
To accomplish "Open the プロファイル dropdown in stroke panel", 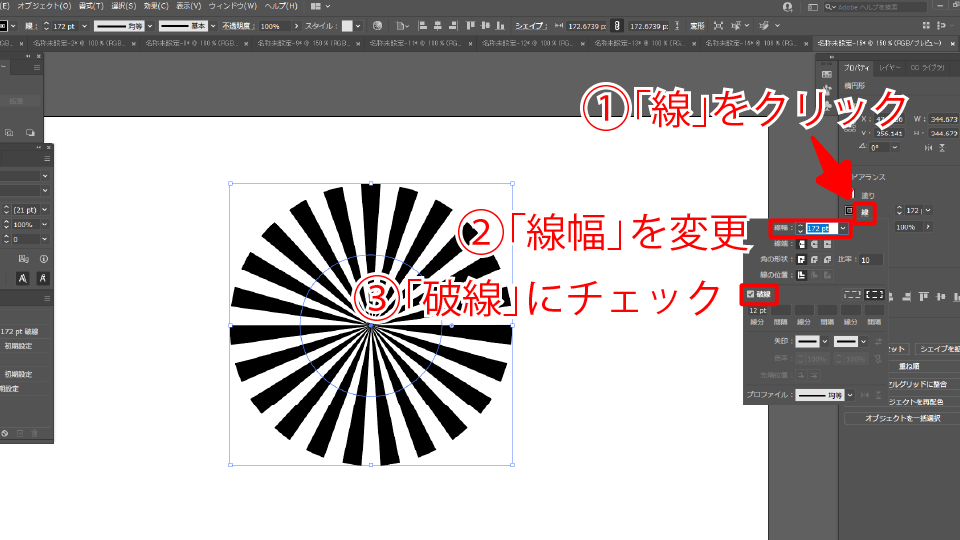I will coord(850,395).
